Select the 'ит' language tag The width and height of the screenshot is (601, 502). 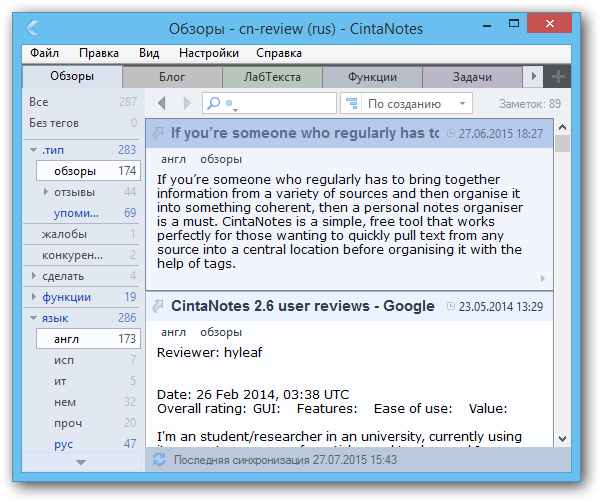[x=88, y=381]
